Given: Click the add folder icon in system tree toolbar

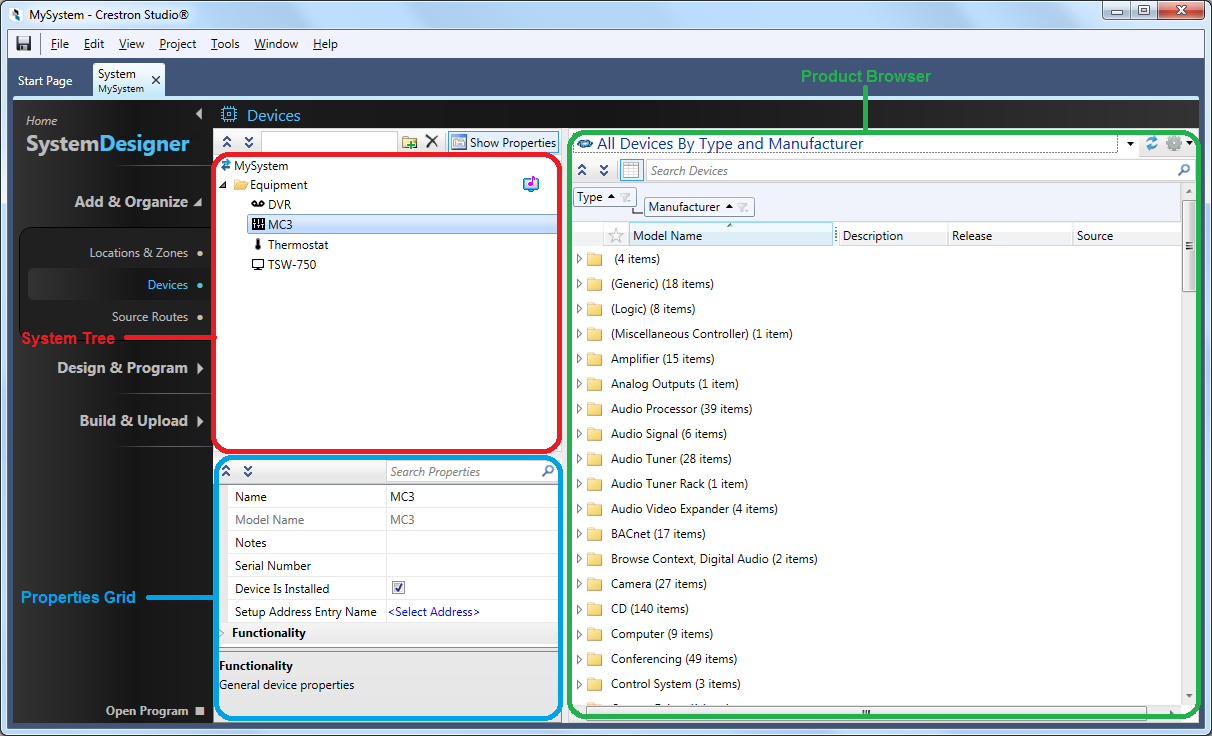Looking at the screenshot, I should (x=410, y=142).
